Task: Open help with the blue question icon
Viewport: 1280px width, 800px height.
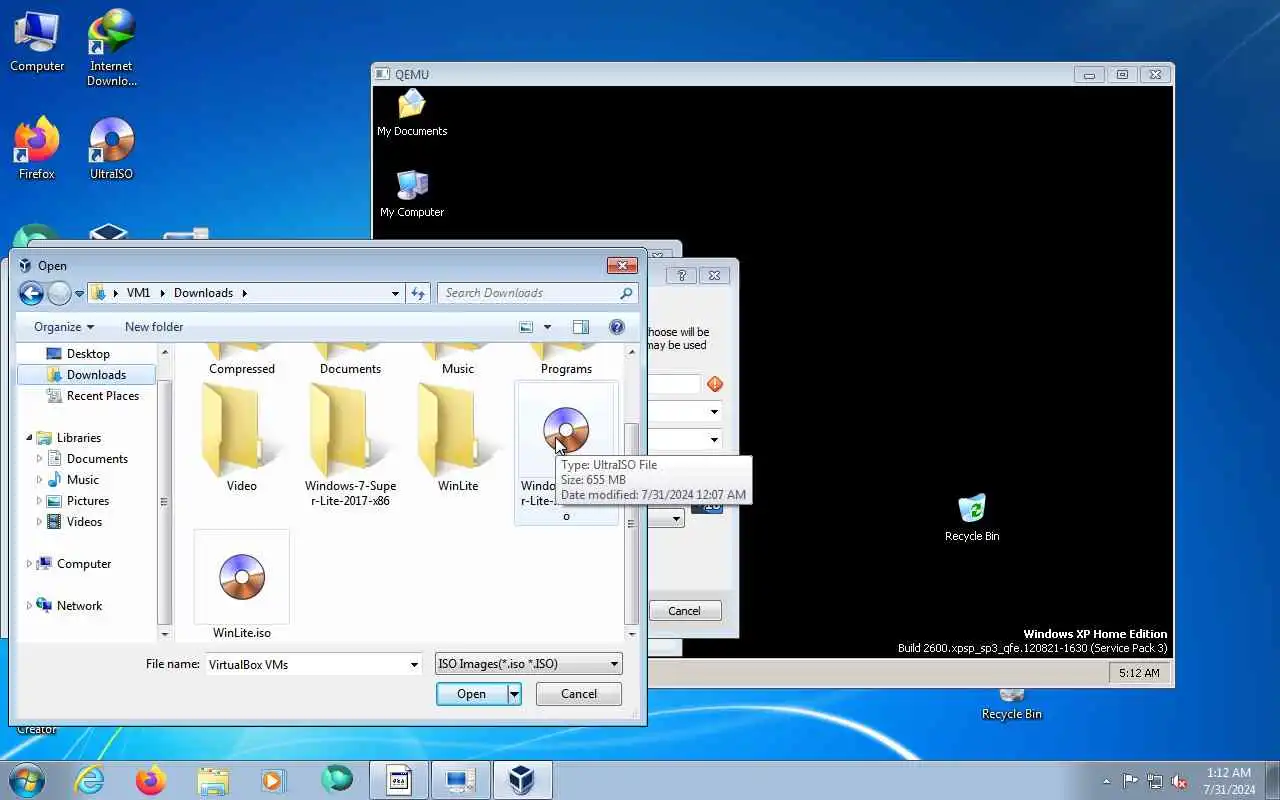Action: [617, 327]
